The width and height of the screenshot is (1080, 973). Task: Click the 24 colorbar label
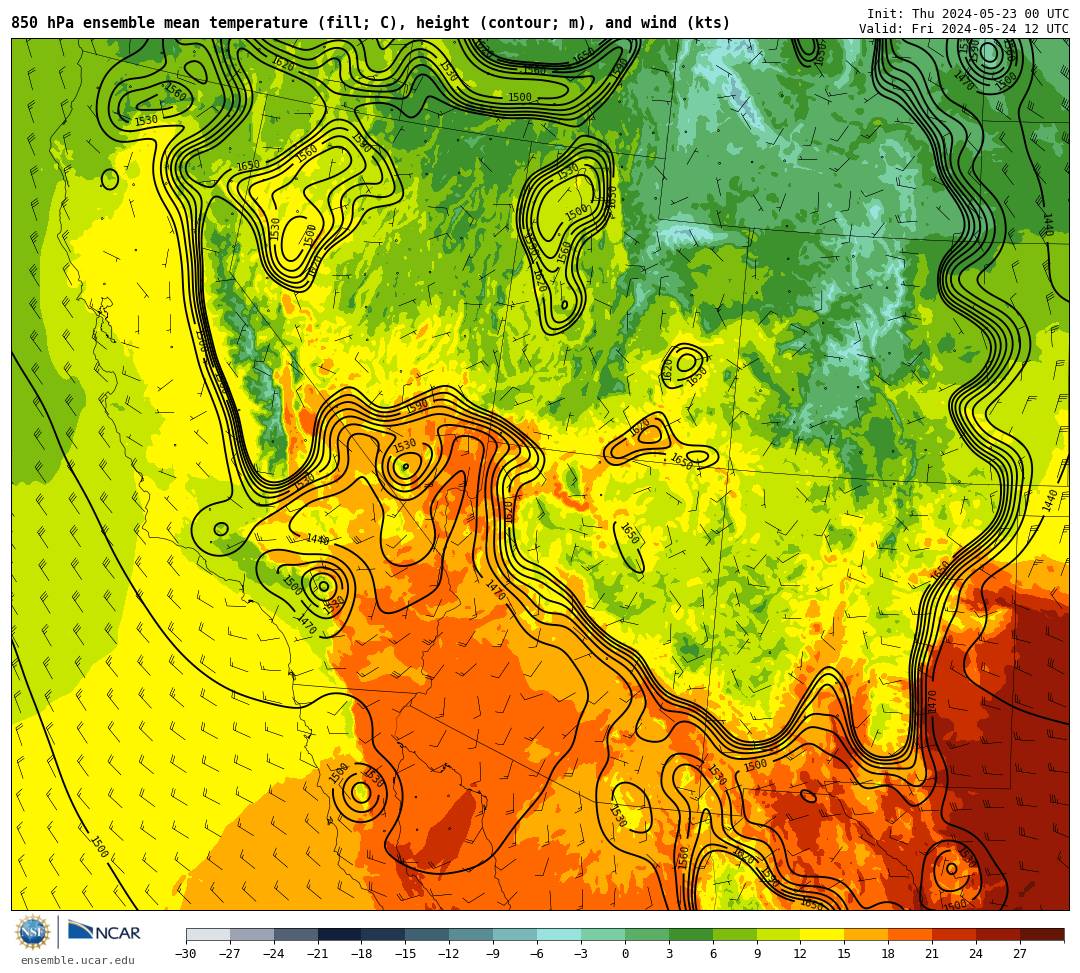click(x=977, y=954)
